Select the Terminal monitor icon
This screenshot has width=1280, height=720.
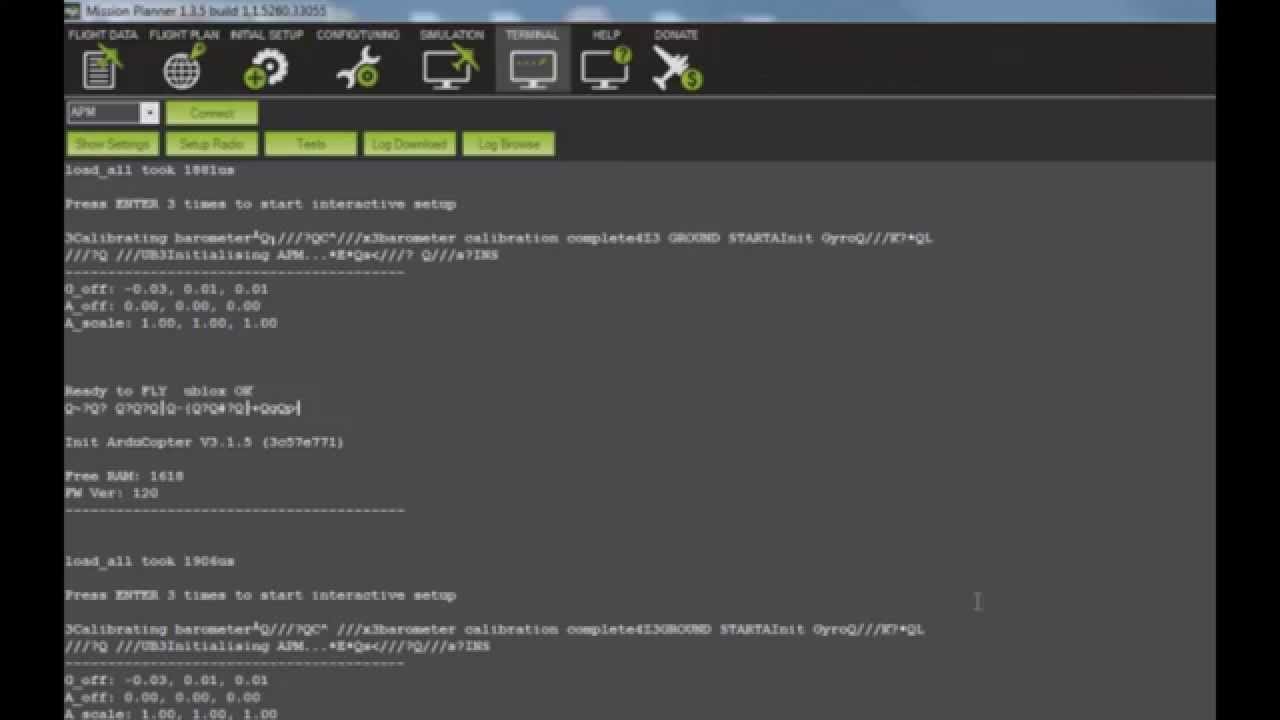[x=532, y=70]
